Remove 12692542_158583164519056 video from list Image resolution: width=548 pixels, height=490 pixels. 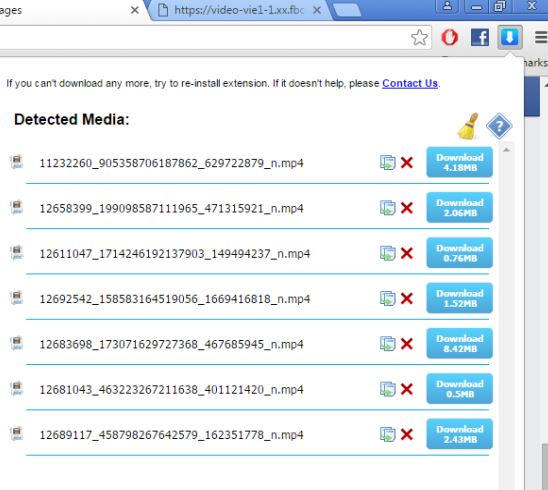(x=407, y=298)
